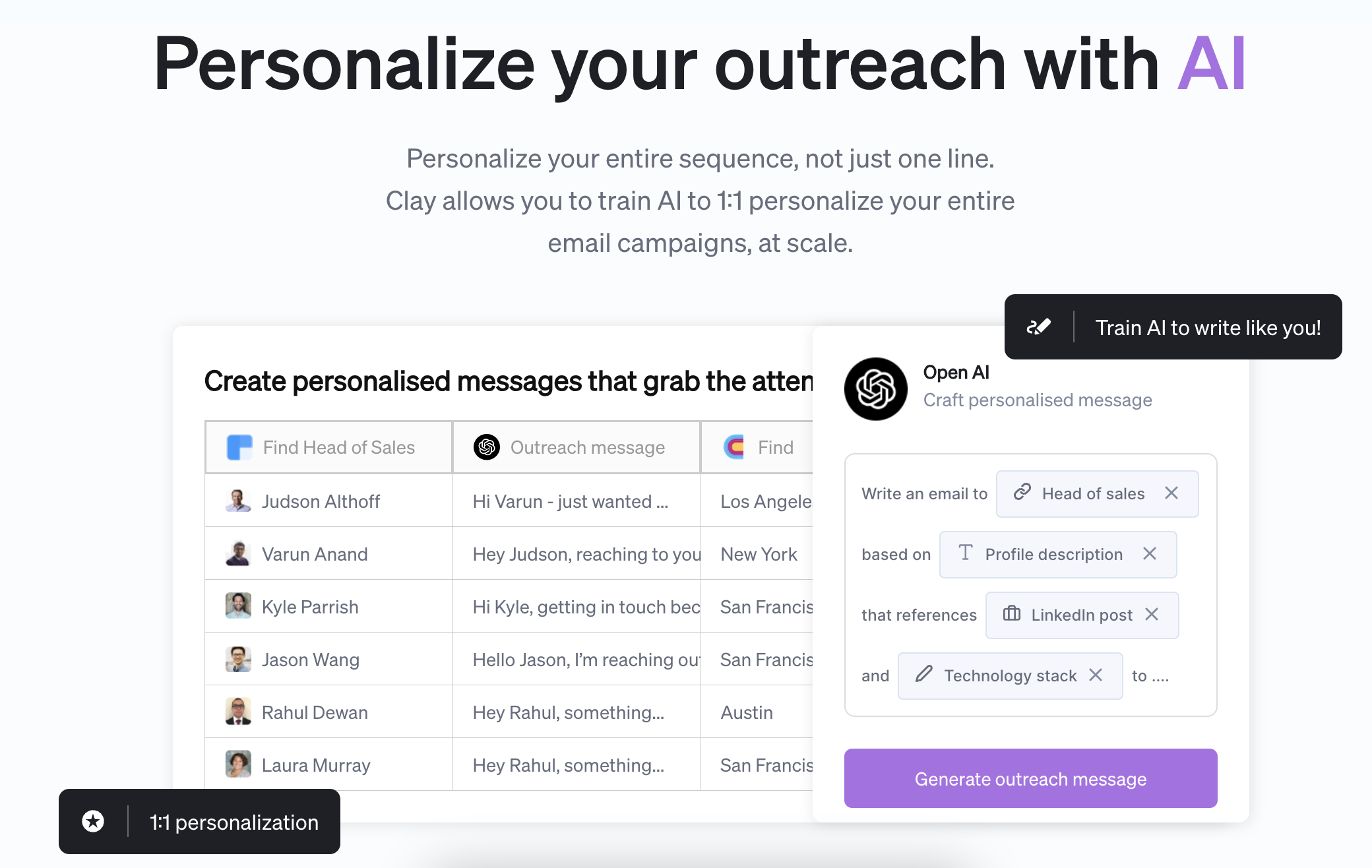Click the link icon beside Head of sales
Screen dimensions: 1372x868
[1022, 492]
